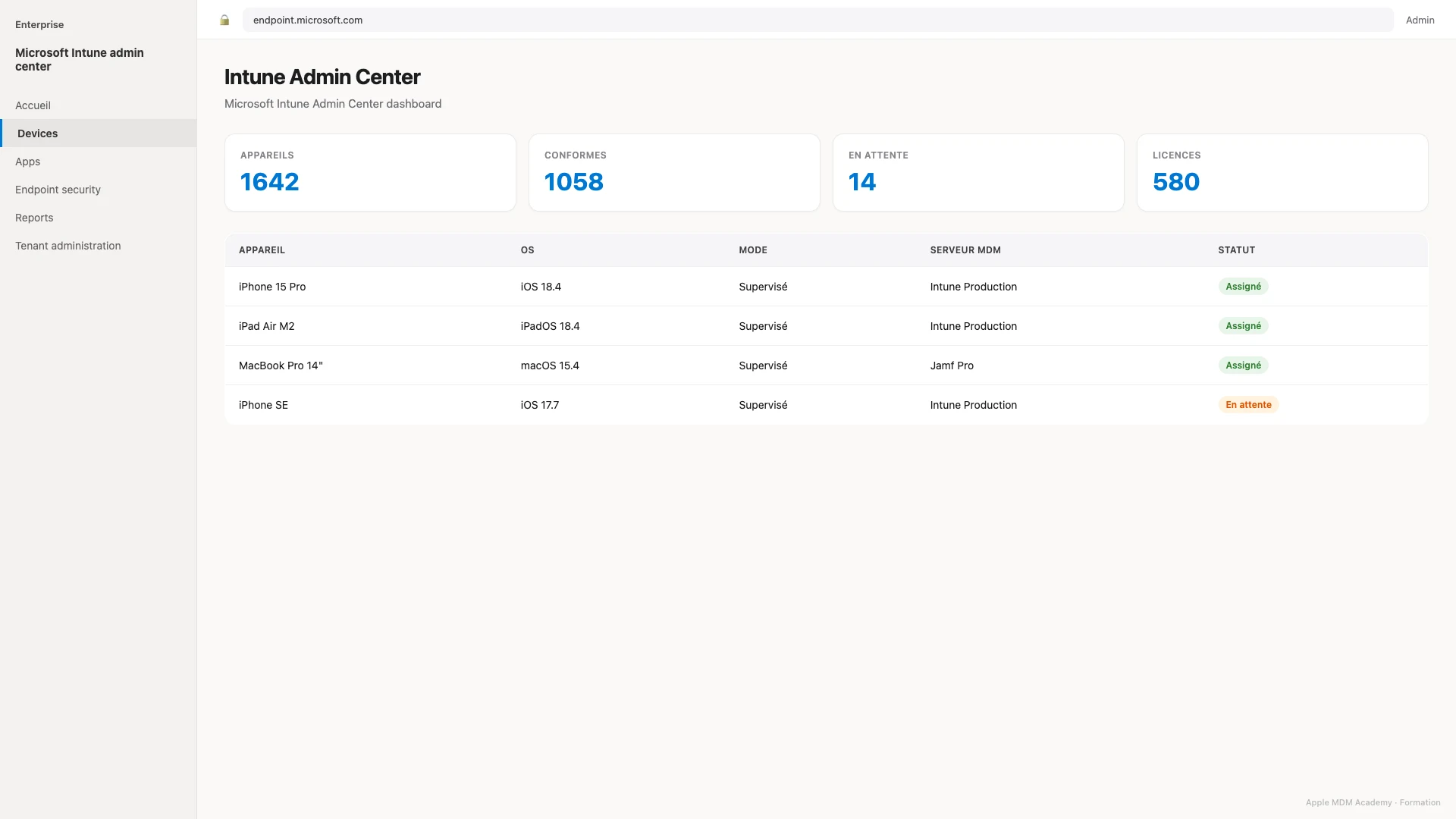Select the iPhone 15 Pro device row

point(827,287)
